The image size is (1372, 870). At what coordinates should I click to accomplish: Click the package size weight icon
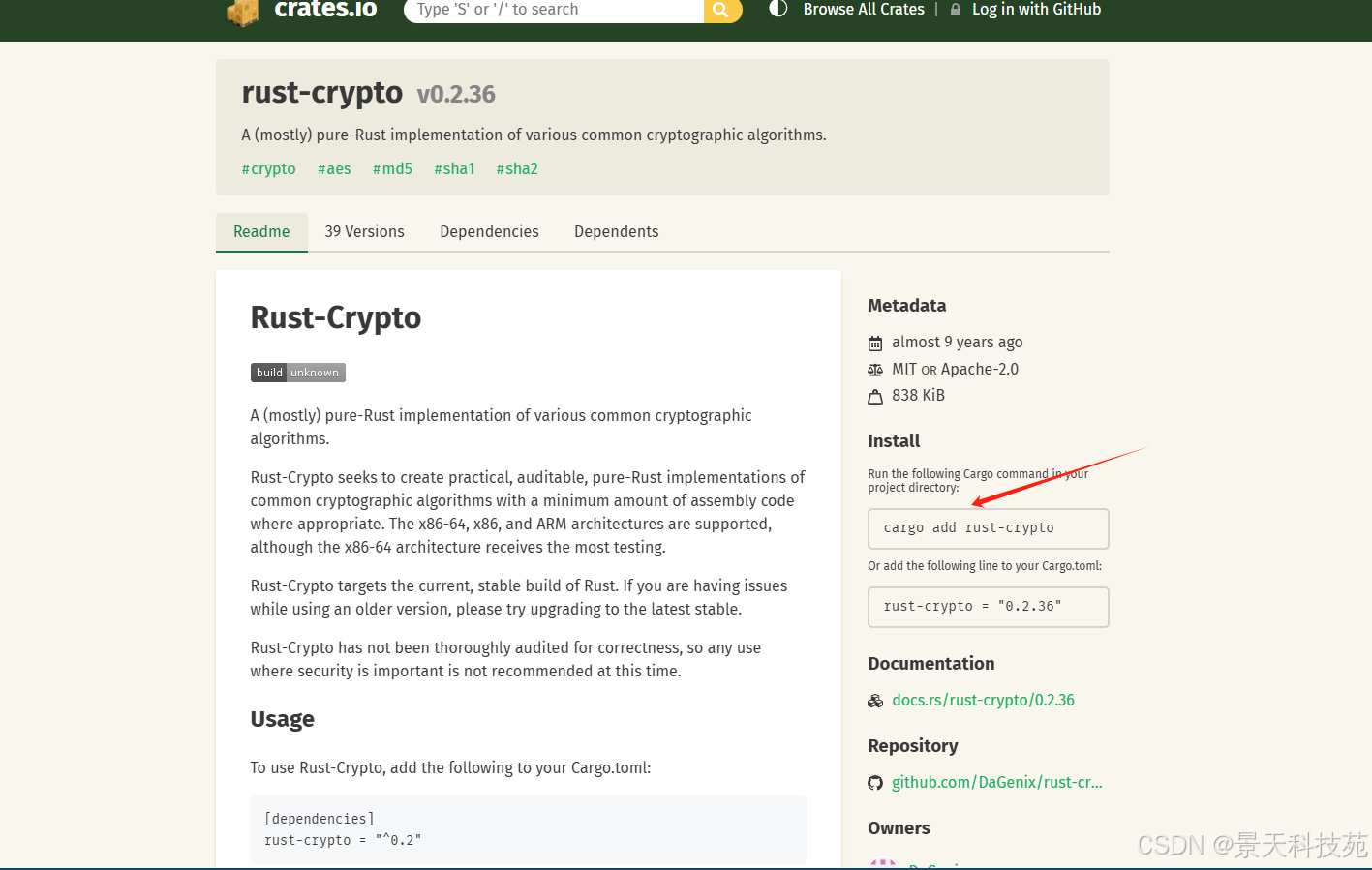[x=875, y=396]
